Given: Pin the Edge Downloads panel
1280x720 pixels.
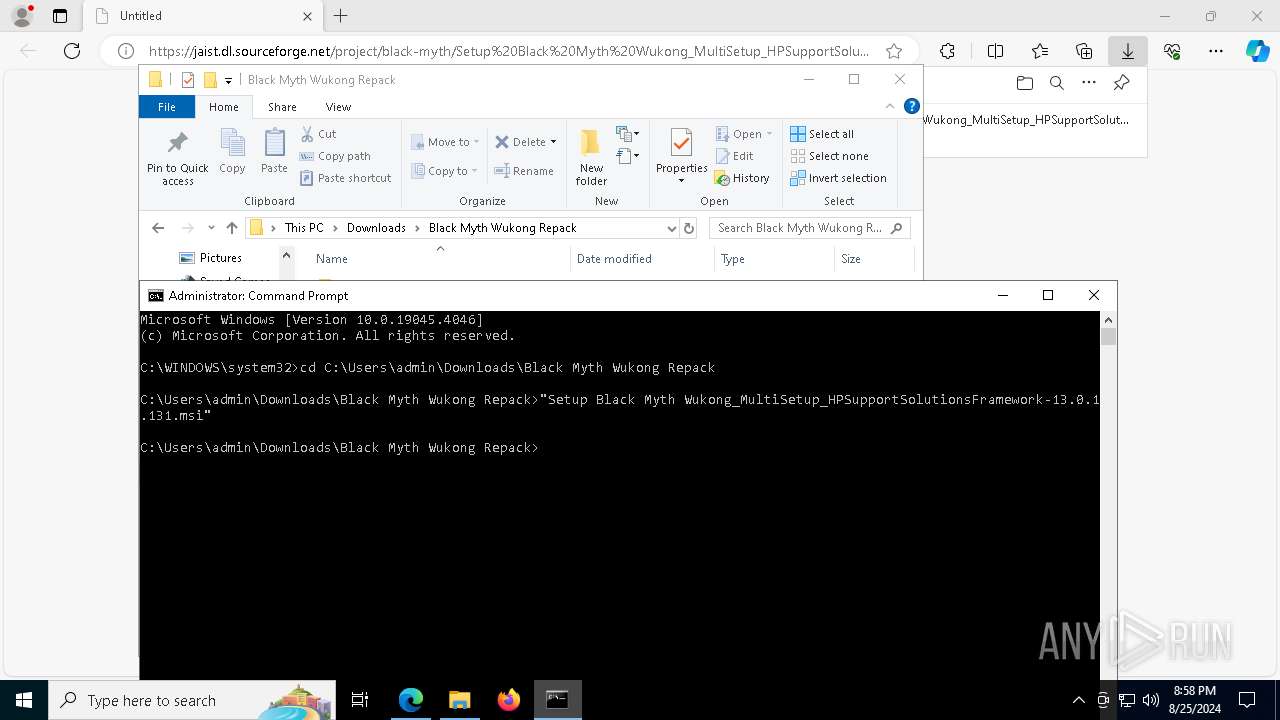Looking at the screenshot, I should [x=1121, y=83].
